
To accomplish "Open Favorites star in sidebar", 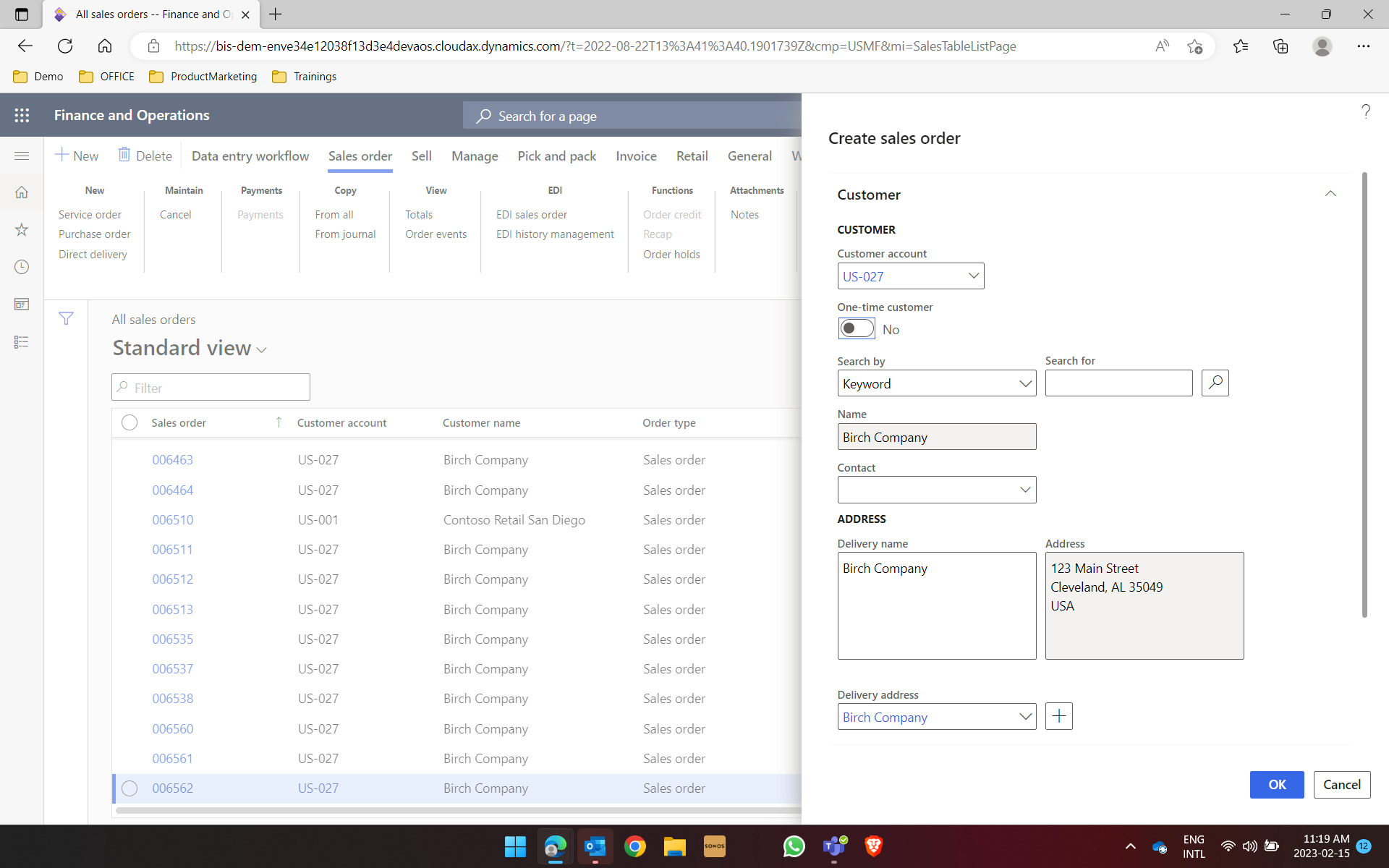I will [x=22, y=230].
